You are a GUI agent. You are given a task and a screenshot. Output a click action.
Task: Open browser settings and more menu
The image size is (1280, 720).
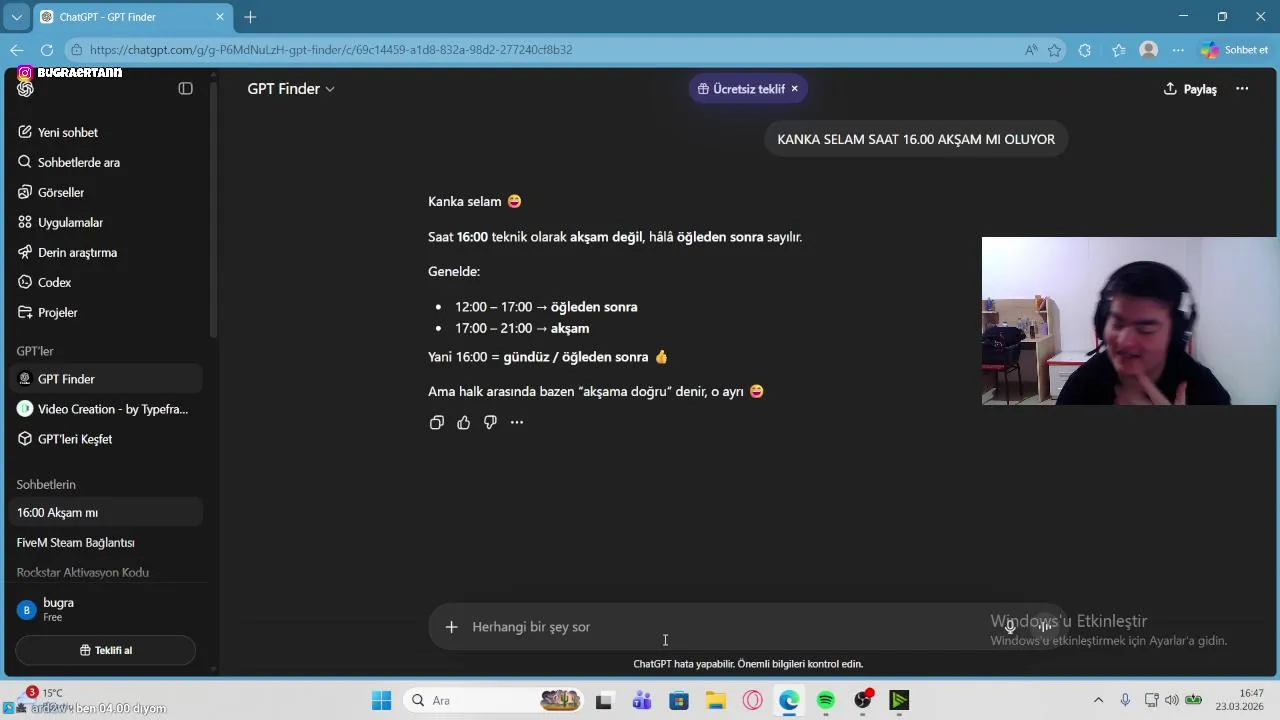[x=1179, y=50]
